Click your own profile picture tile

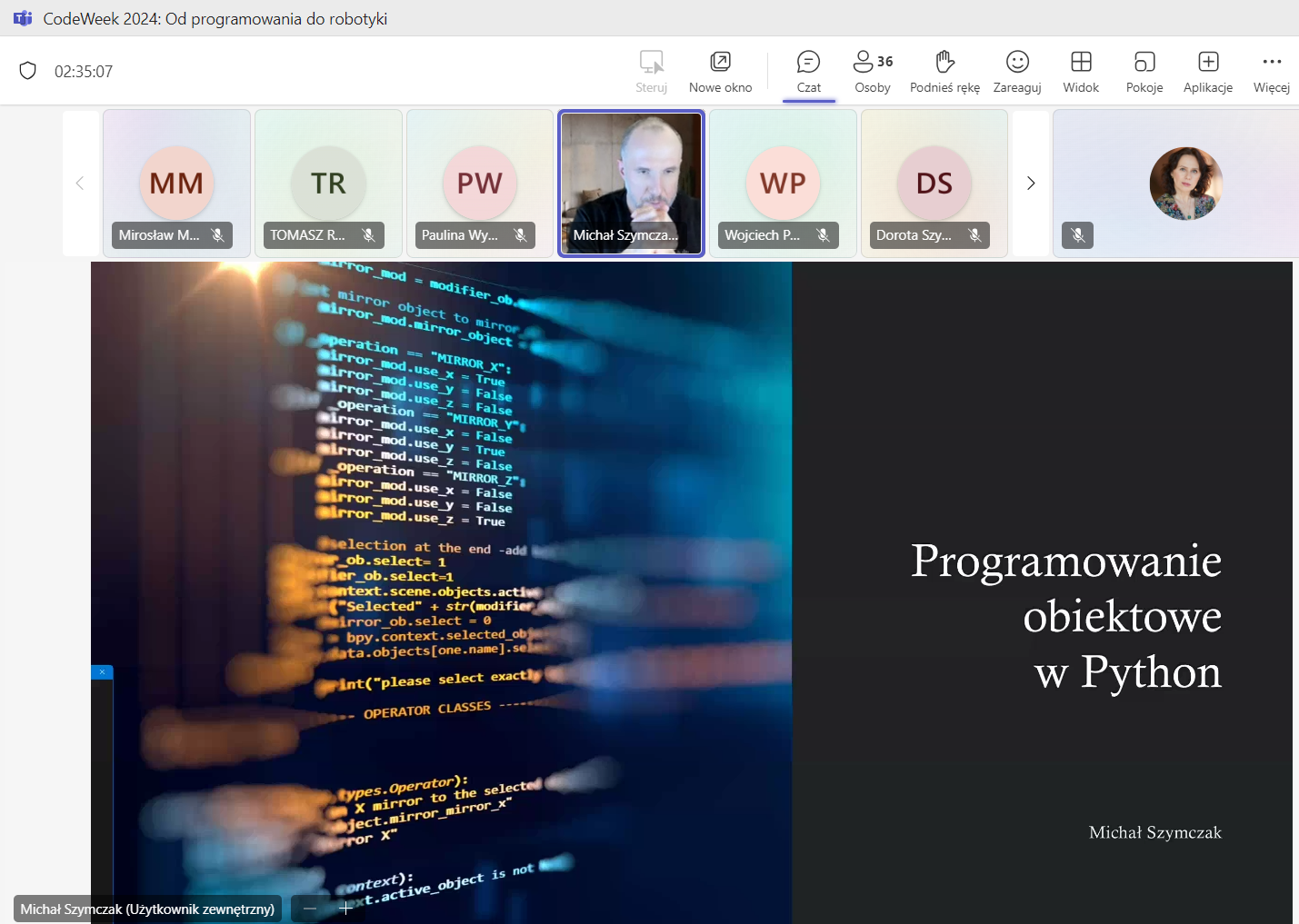pos(1186,184)
